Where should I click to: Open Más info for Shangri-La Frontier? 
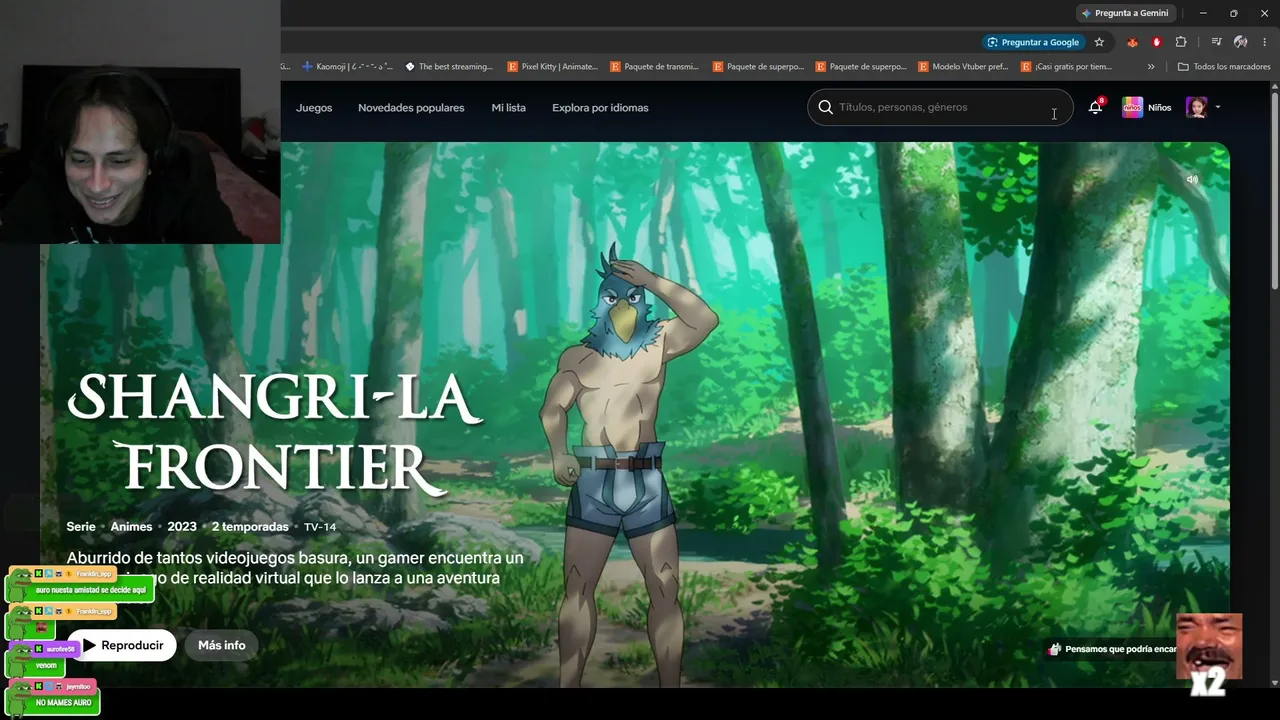(221, 645)
